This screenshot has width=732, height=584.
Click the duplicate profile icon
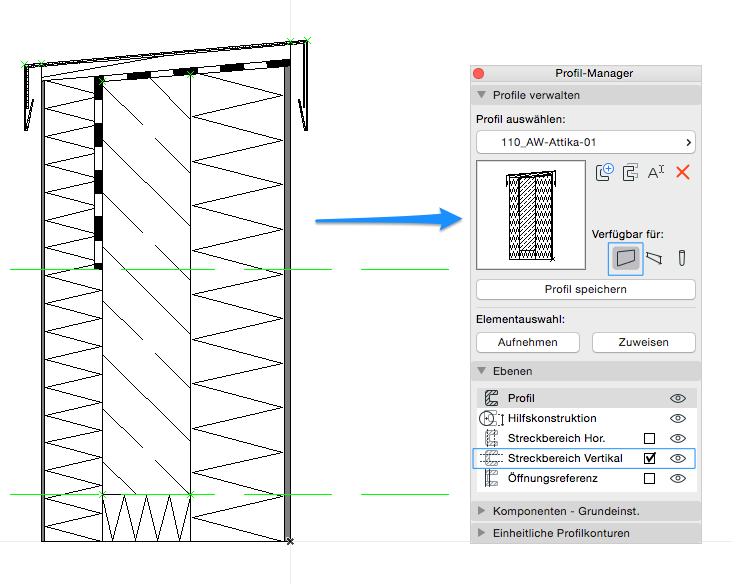630,172
